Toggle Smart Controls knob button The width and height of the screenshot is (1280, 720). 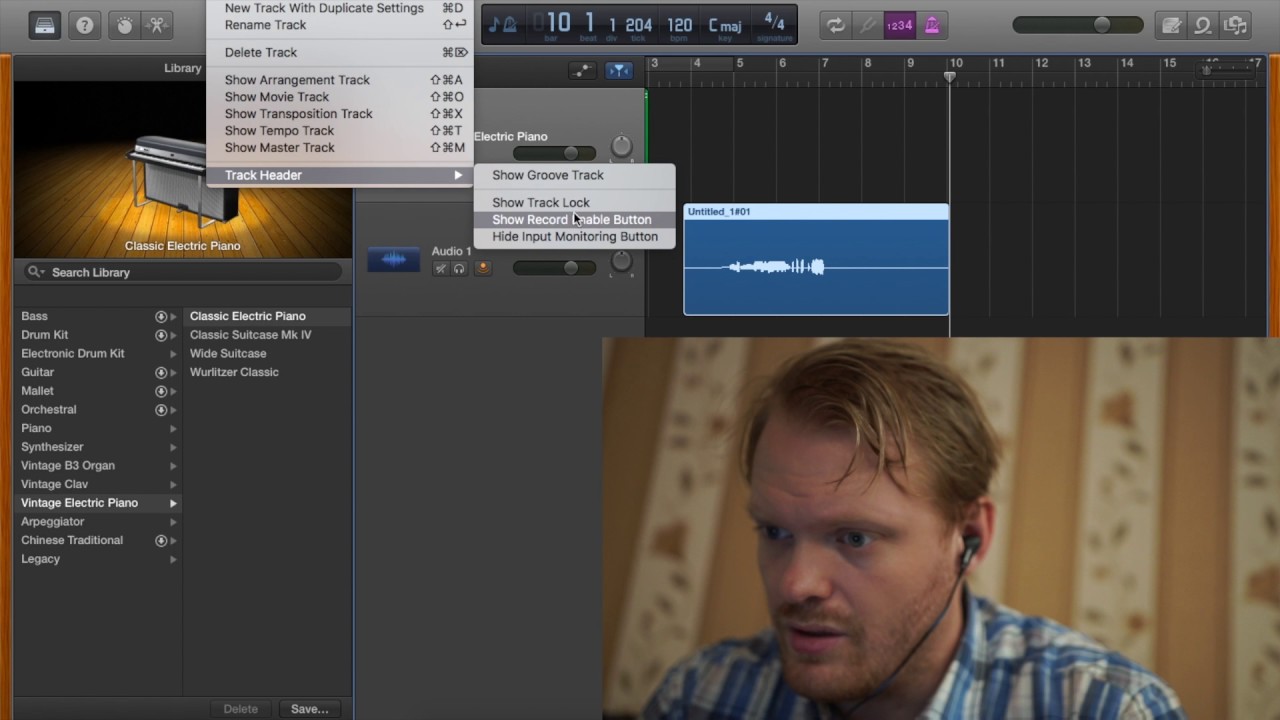coord(125,25)
